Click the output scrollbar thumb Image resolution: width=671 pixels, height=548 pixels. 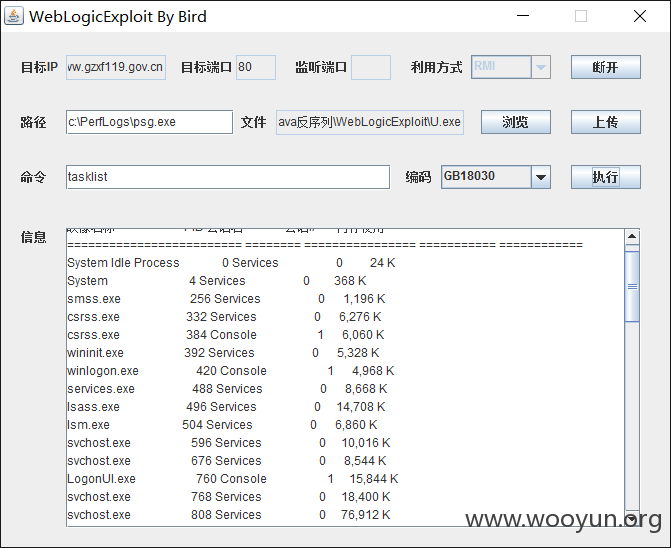coord(632,286)
